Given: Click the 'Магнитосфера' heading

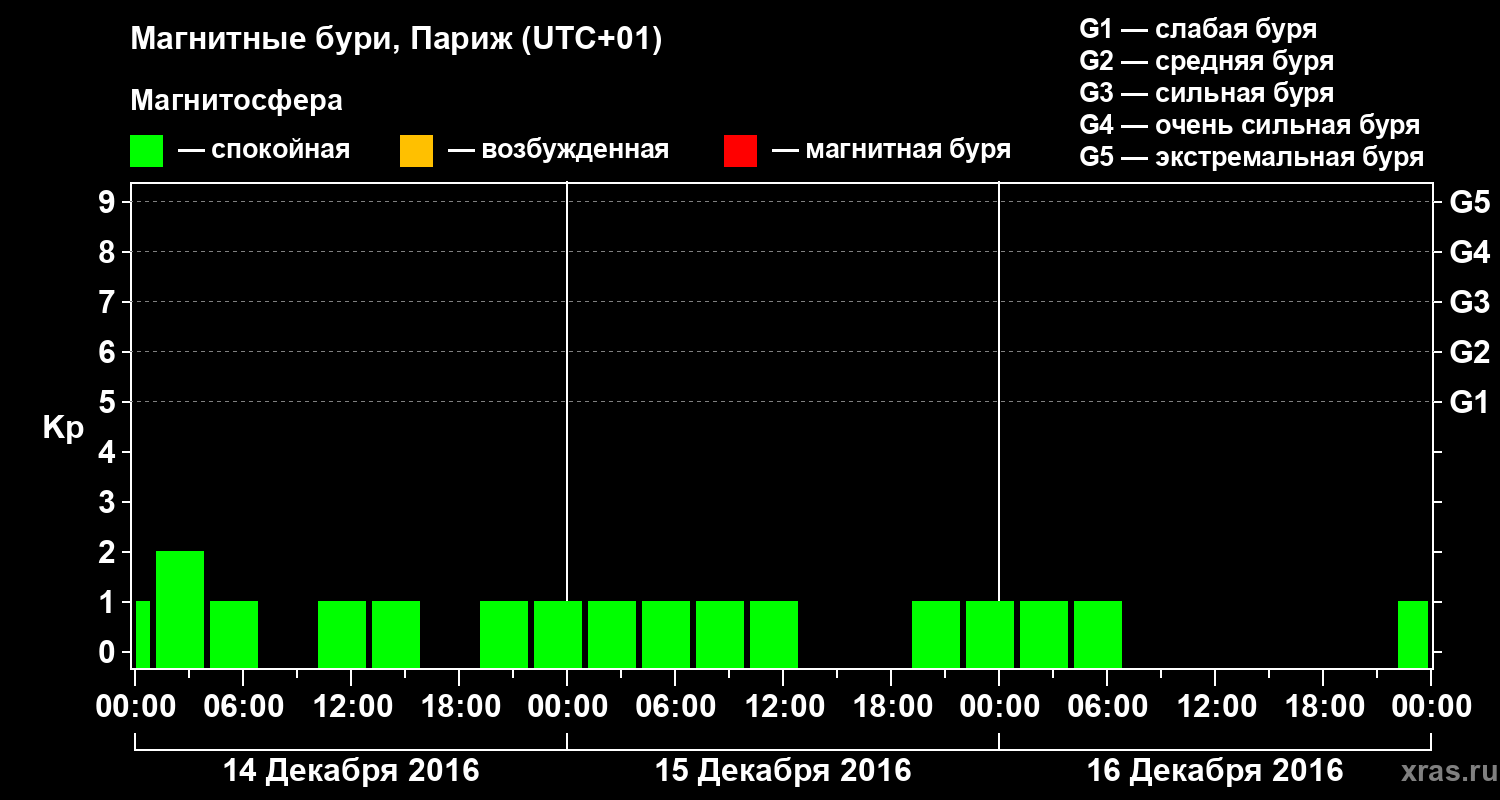Looking at the screenshot, I should coord(236,101).
